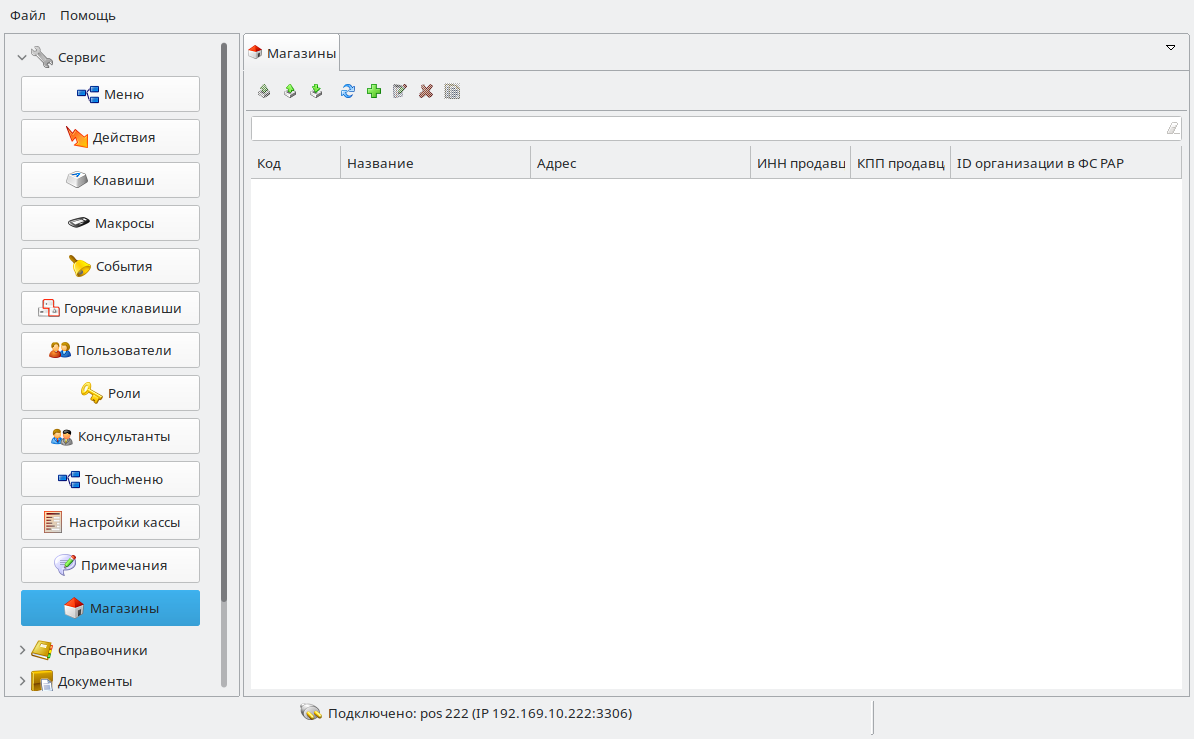This screenshot has width=1194, height=739.
Task: Open the Макросы section
Action: (110, 223)
